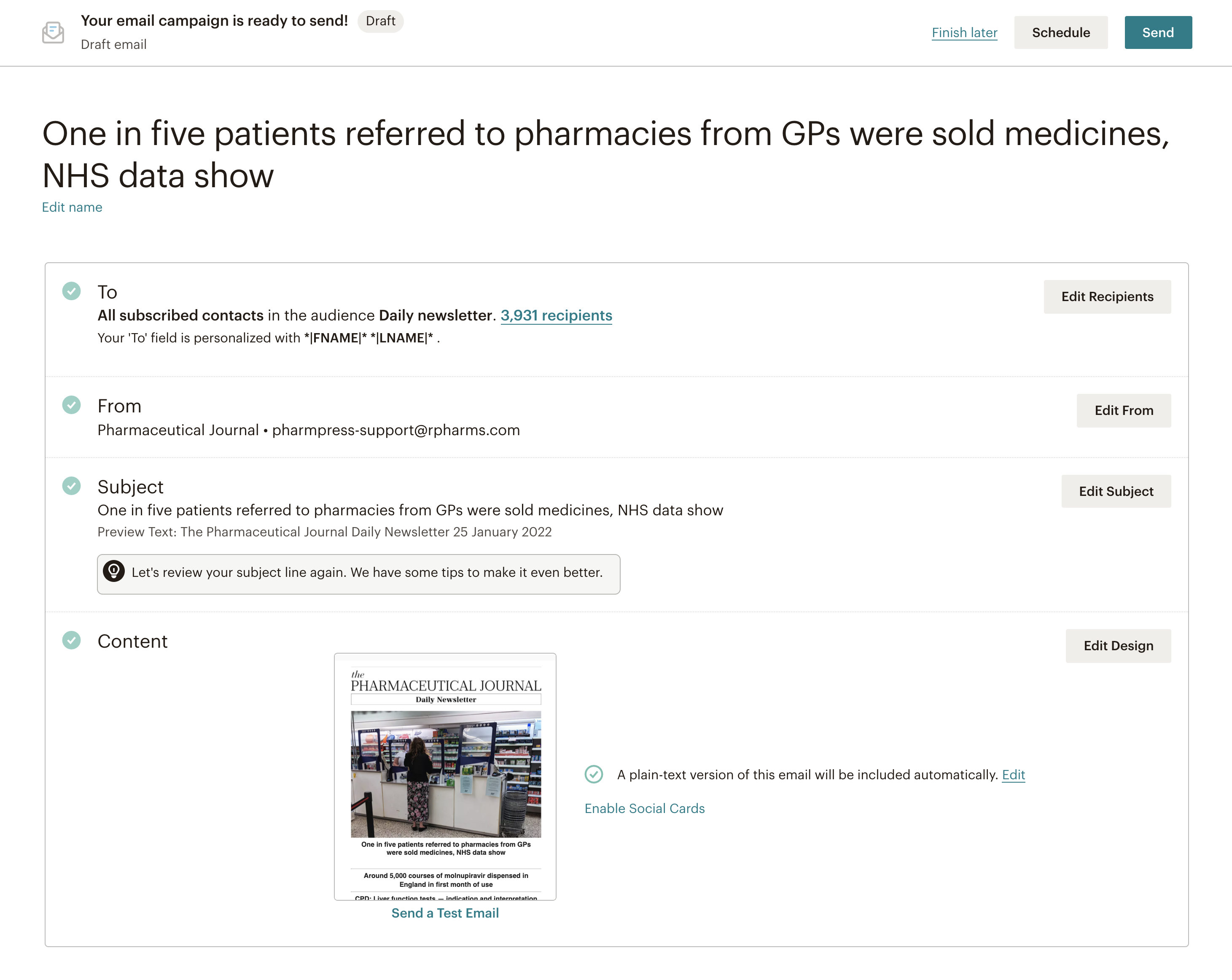Enable Social Cards

pos(645,808)
